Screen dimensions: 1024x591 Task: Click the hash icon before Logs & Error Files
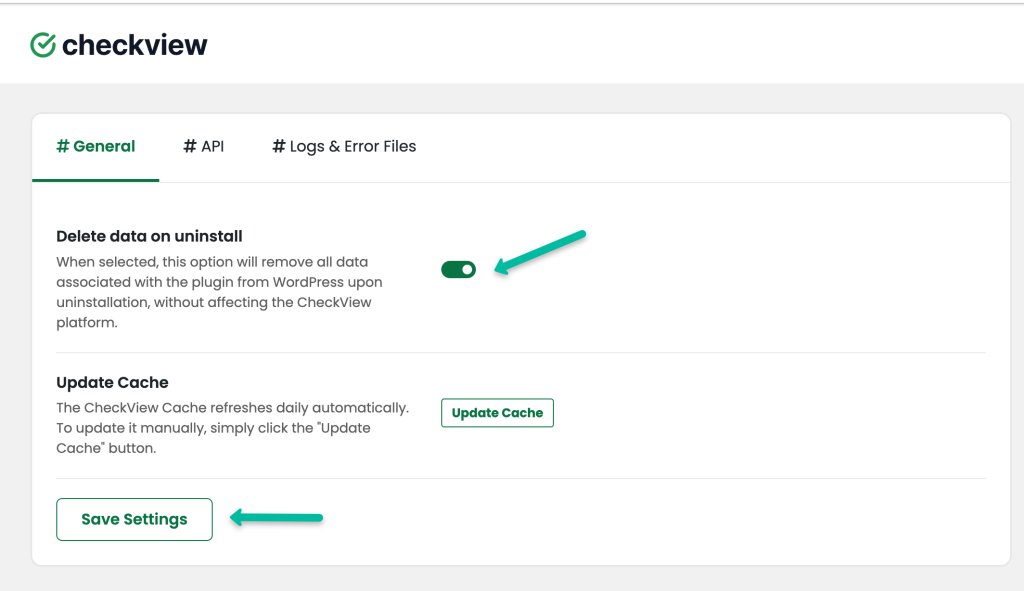tap(279, 146)
